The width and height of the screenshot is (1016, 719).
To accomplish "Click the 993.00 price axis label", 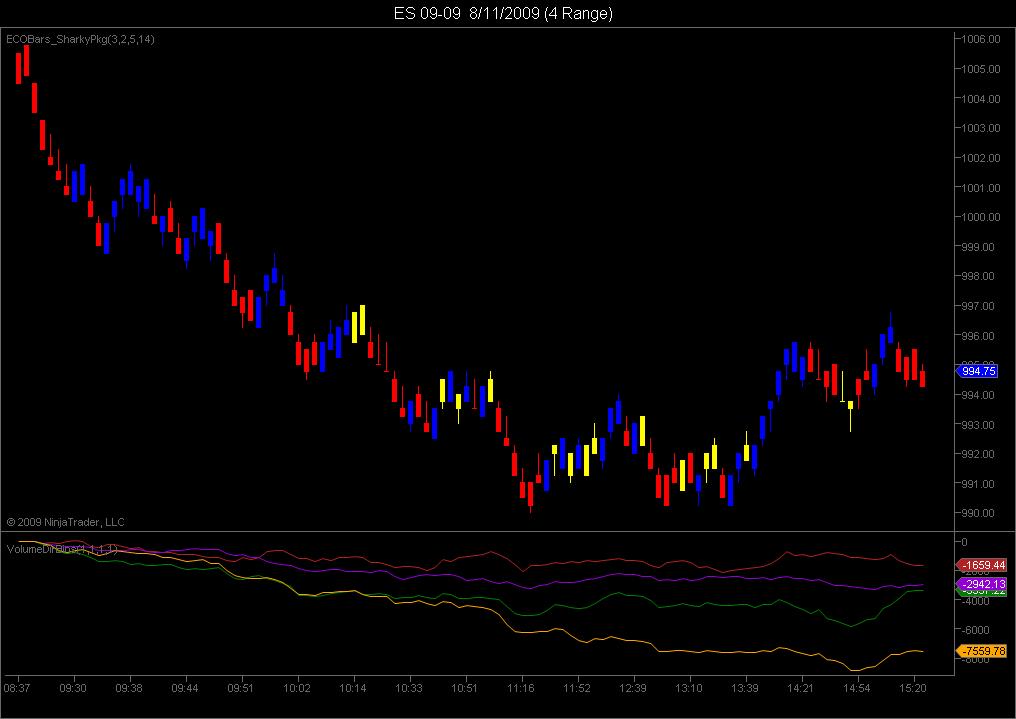I will point(978,425).
